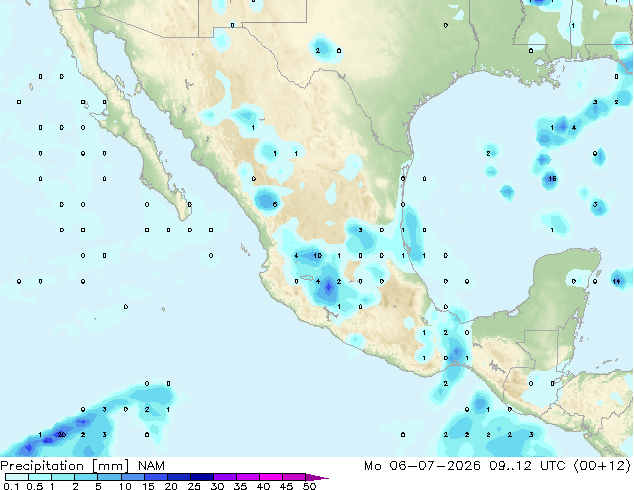Click the legend label '50'
634x490 pixels.
pos(310,486)
